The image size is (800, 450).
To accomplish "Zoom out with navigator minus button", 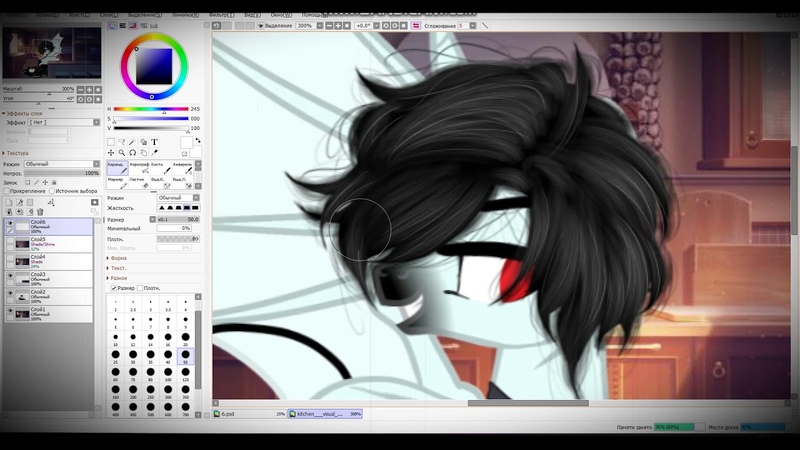I will [x=80, y=90].
